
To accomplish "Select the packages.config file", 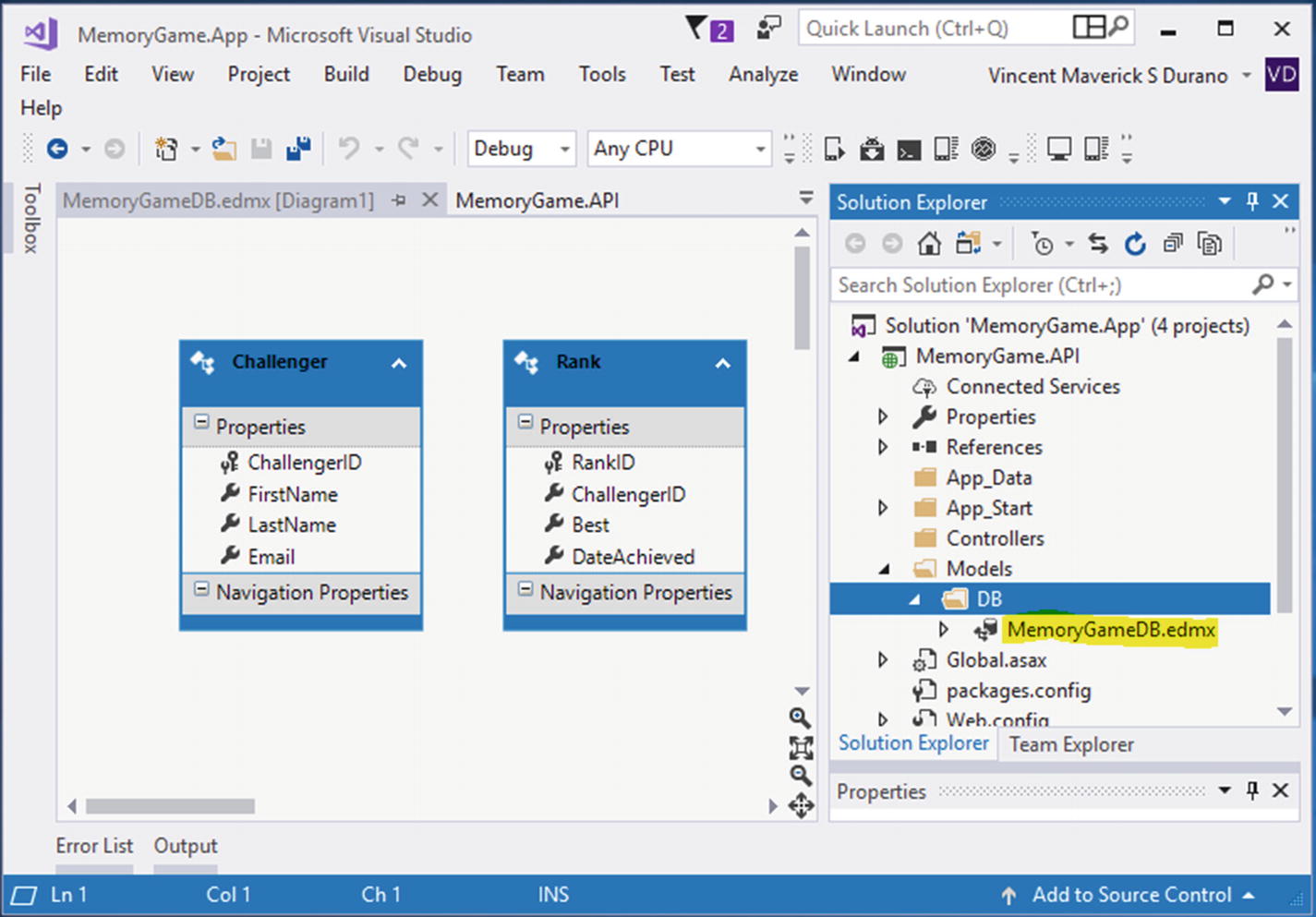I will (1018, 691).
